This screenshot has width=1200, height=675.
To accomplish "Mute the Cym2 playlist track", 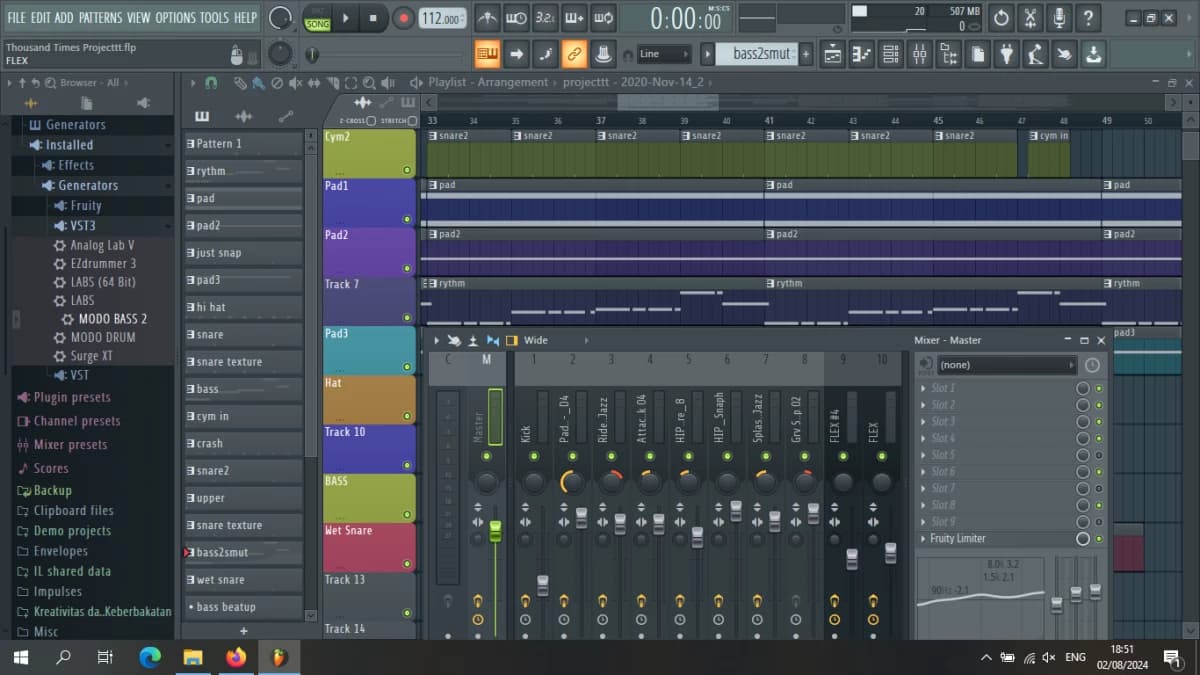I will 407,170.
